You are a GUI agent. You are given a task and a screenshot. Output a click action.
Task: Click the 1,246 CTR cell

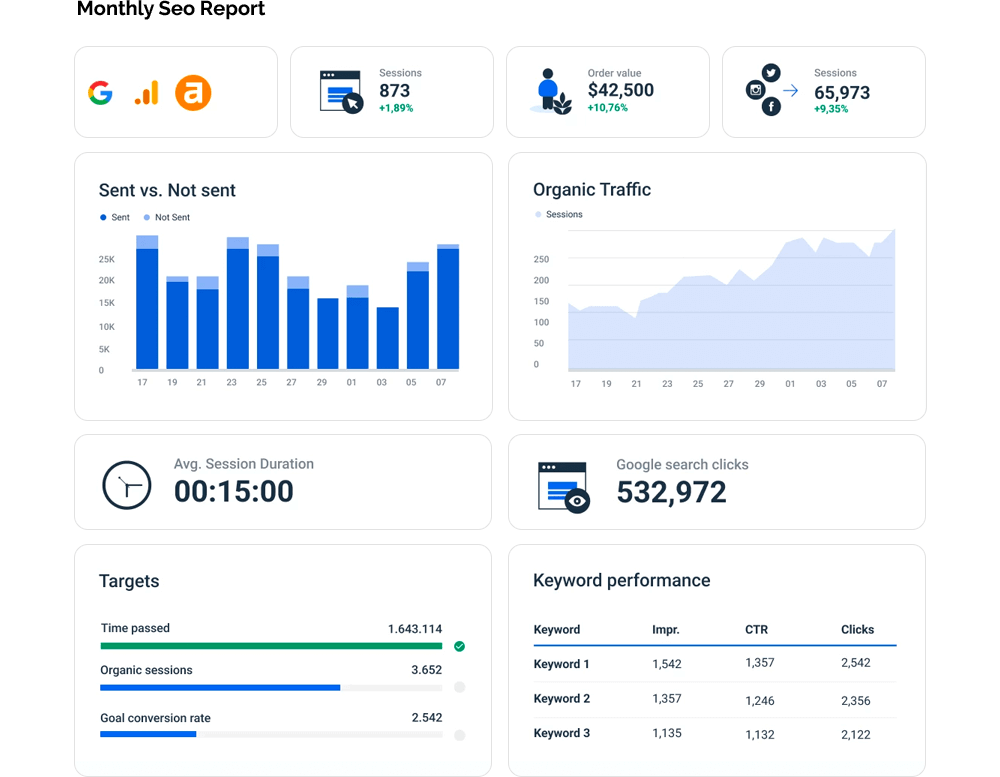760,701
